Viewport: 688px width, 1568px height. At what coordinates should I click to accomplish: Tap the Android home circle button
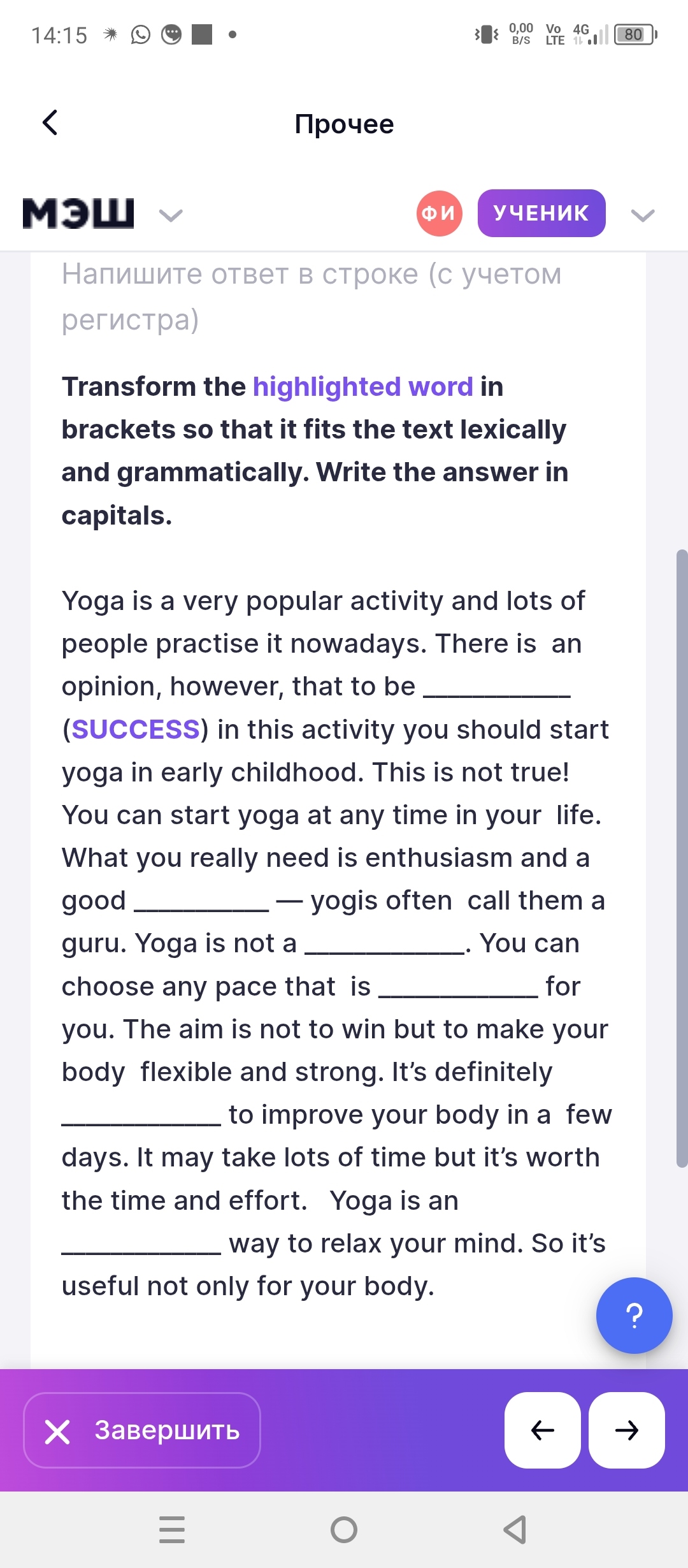pos(344,1530)
